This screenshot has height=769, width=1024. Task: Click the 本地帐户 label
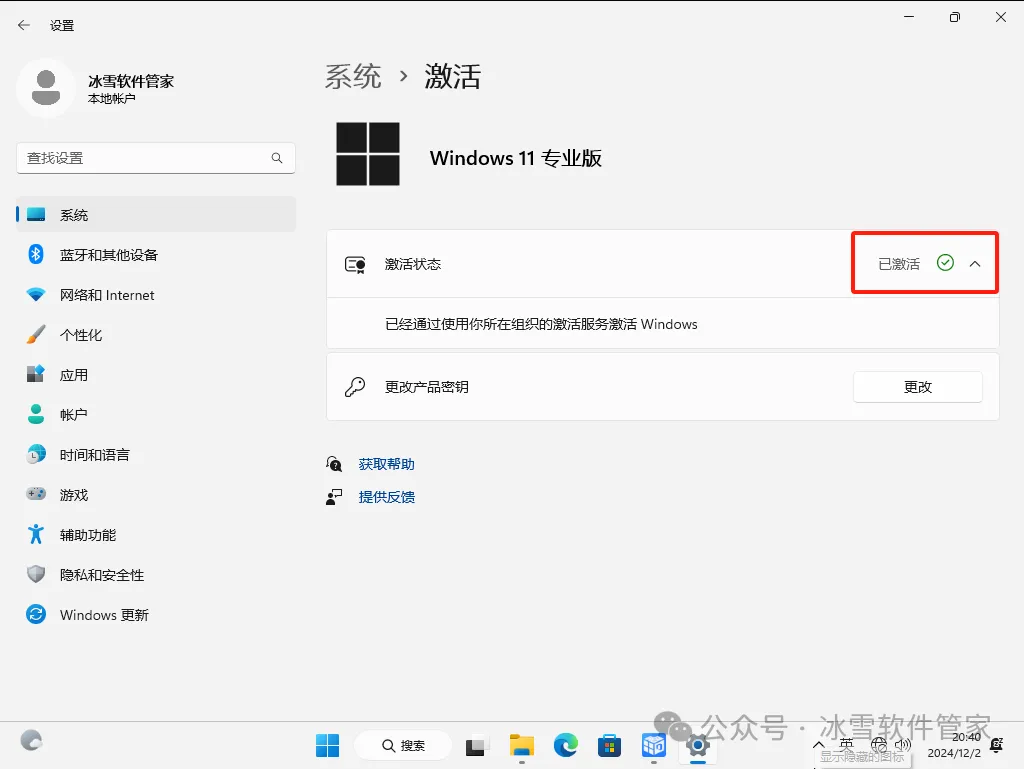pyautogui.click(x=112, y=99)
